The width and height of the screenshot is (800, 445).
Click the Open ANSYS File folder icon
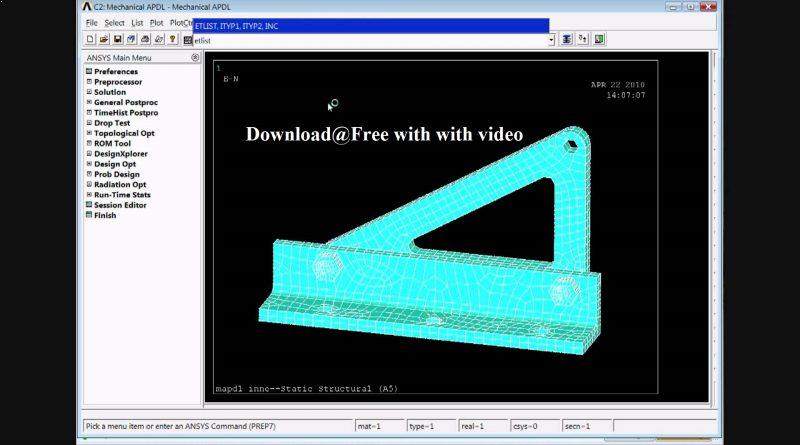point(104,39)
